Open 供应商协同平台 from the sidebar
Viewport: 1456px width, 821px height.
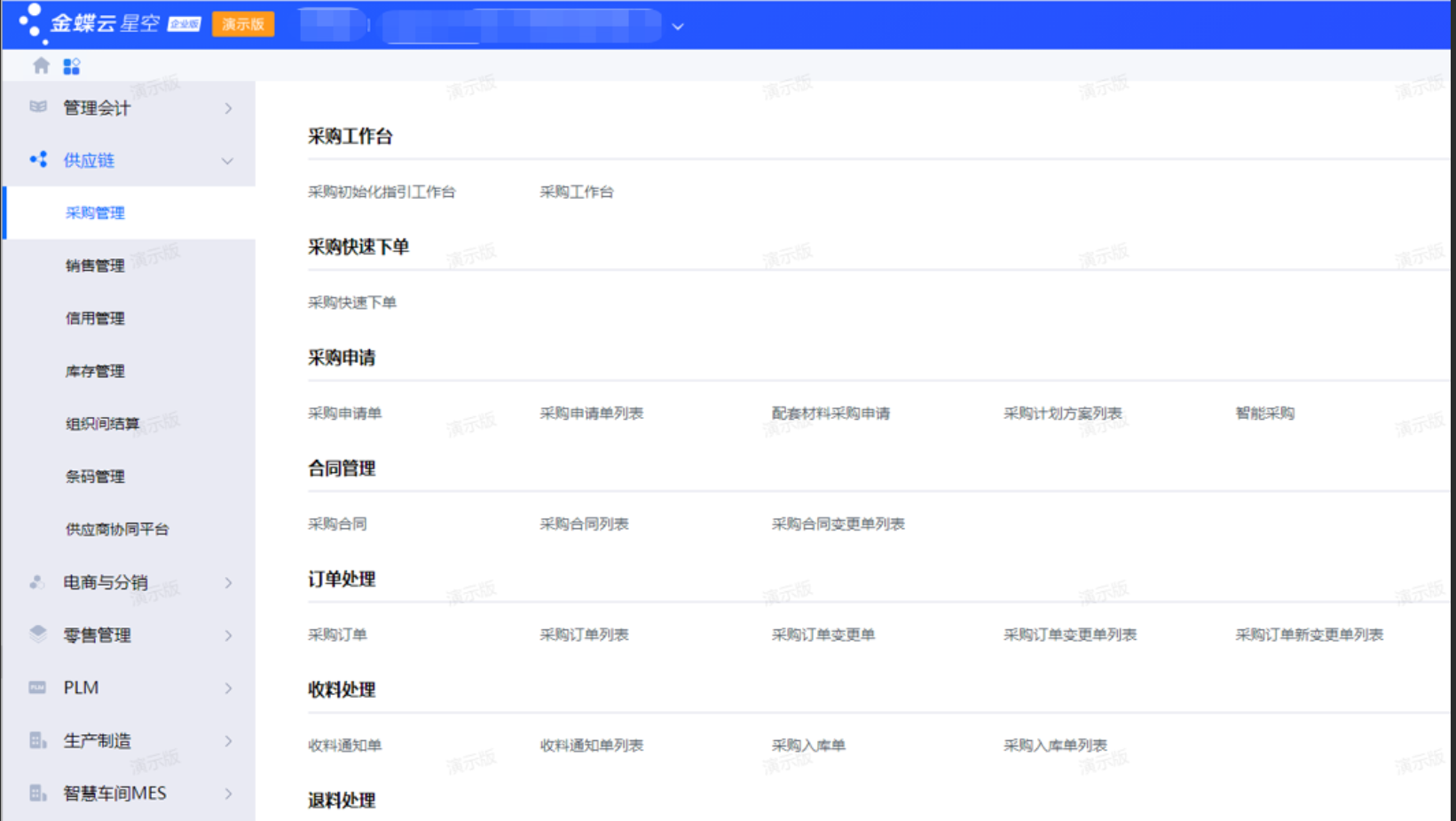pos(117,529)
